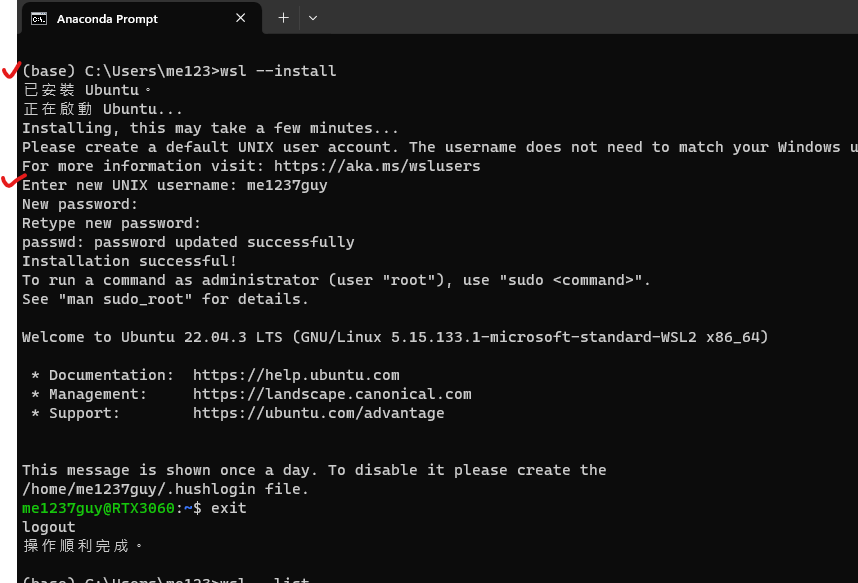Click 'Please create a default UNIX user account' line
Image resolution: width=858 pixels, height=583 pixels.
(x=440, y=147)
